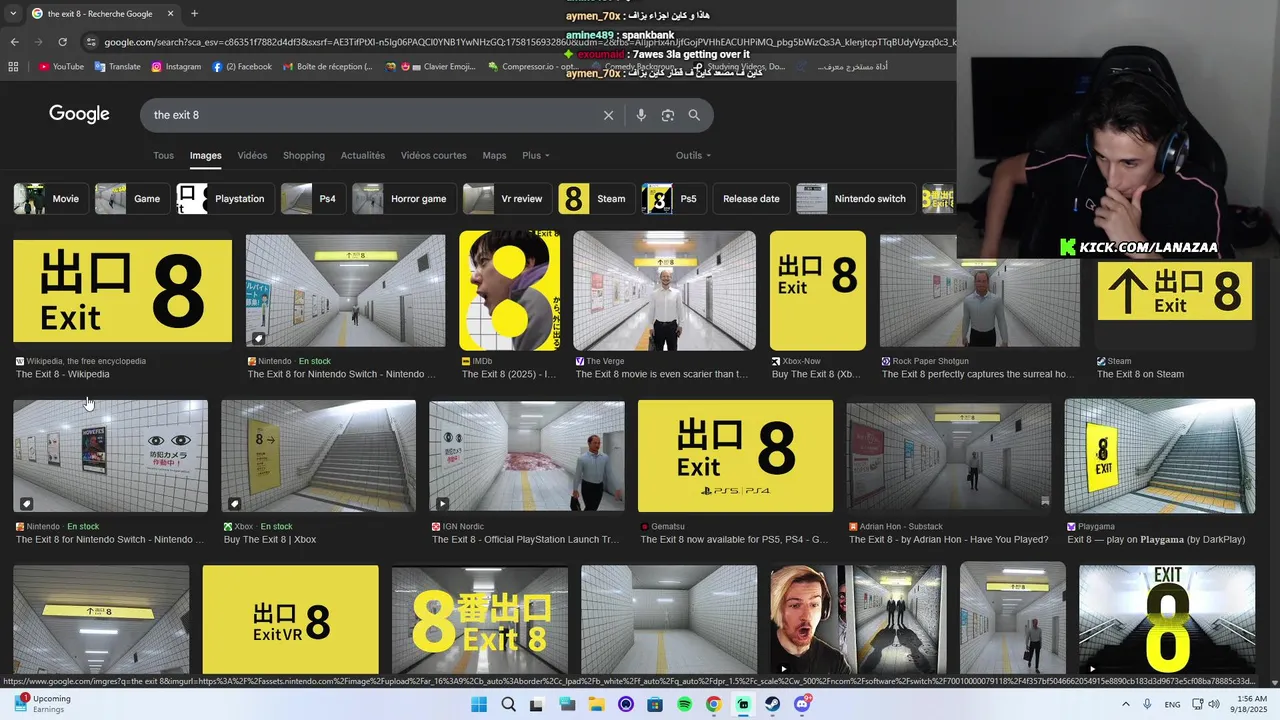Open the Wikipedia yellow Exit 8 sign thumbnail
Screen dimensions: 1280x720
click(x=122, y=291)
